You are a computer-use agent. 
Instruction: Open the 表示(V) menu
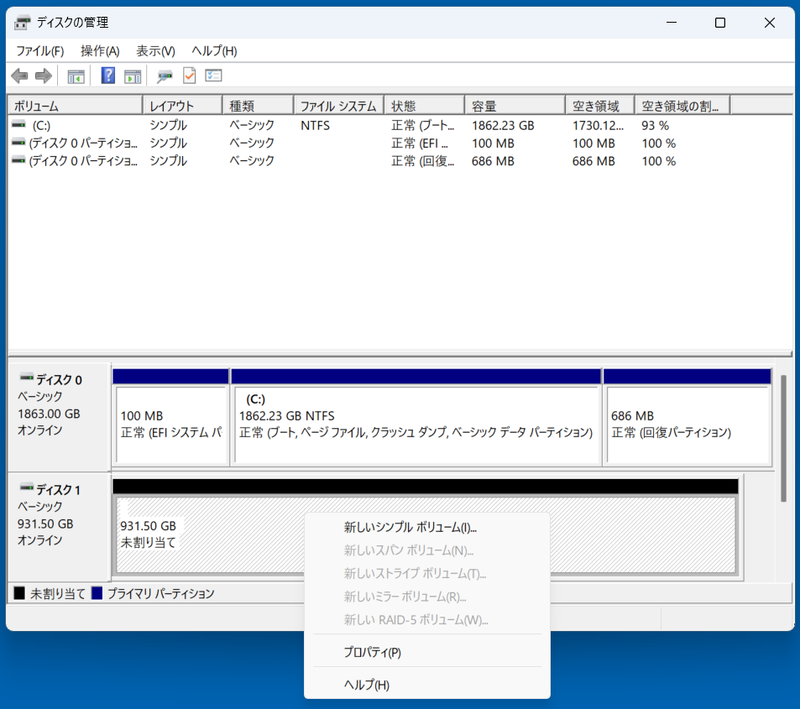click(x=156, y=51)
